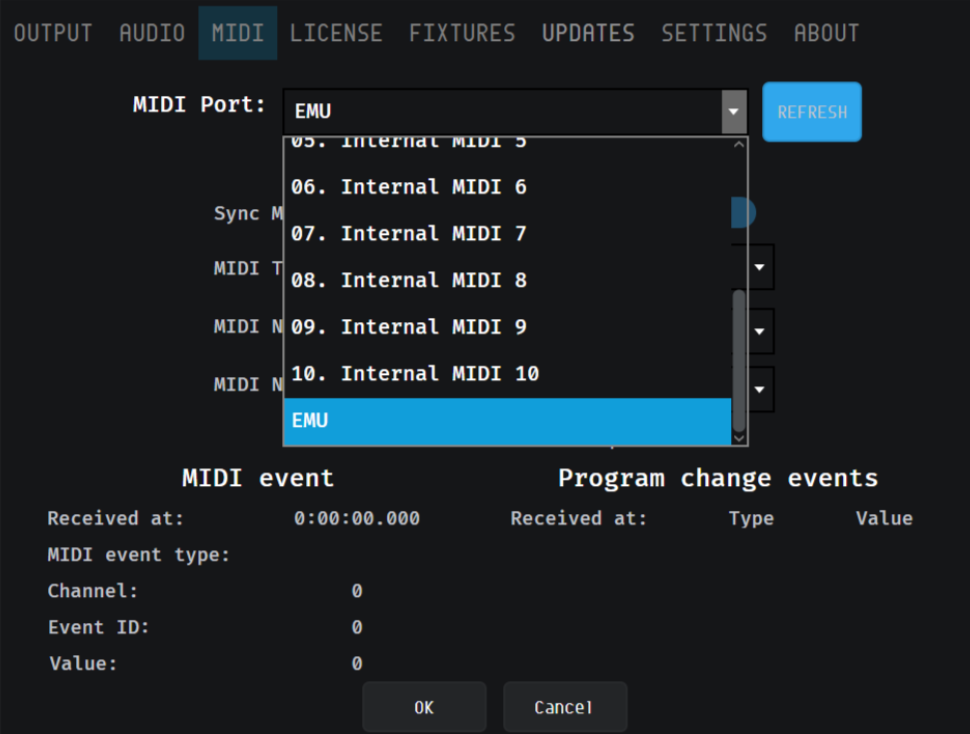Click the Program change events heading
The image size is (970, 734).
point(718,478)
